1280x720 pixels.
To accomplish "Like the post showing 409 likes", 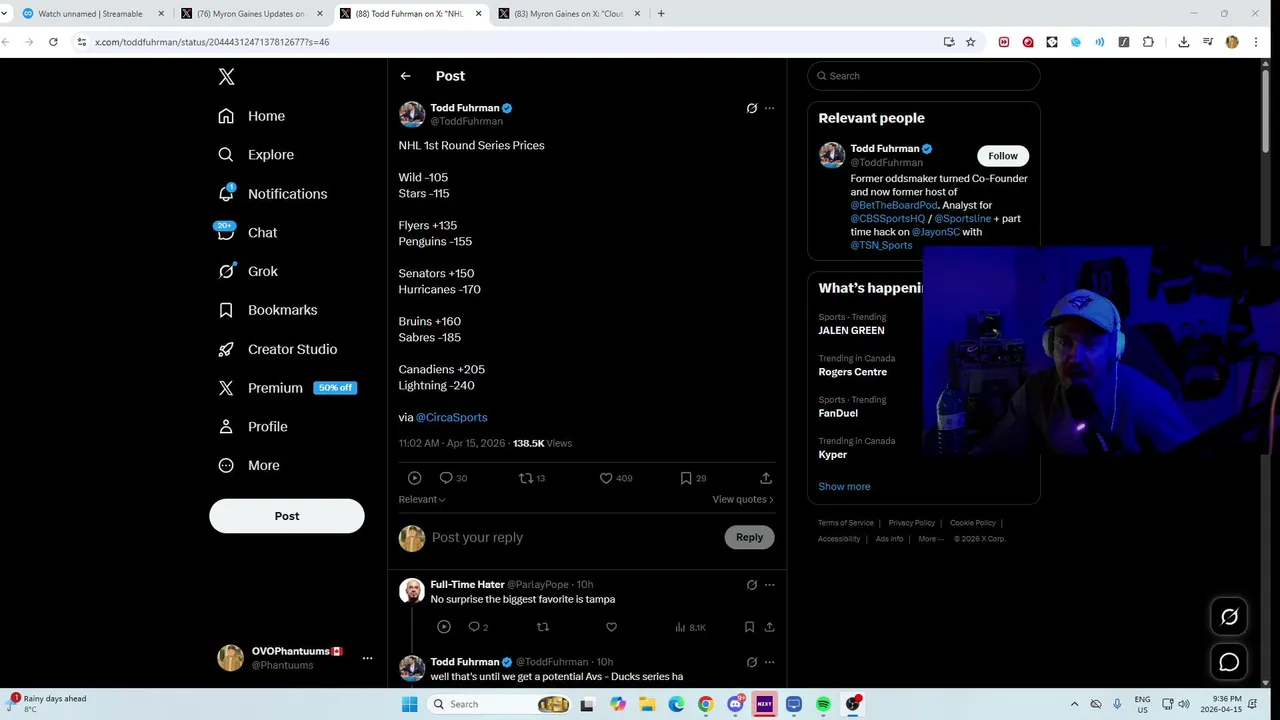I will (606, 478).
